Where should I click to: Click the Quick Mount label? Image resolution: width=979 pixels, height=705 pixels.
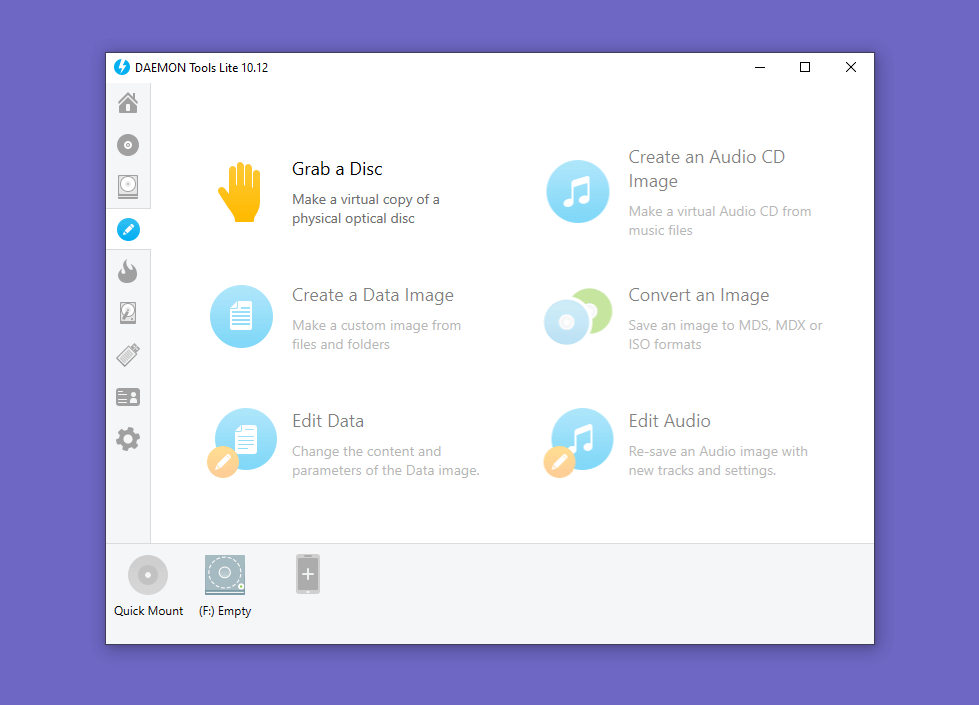[x=149, y=611]
